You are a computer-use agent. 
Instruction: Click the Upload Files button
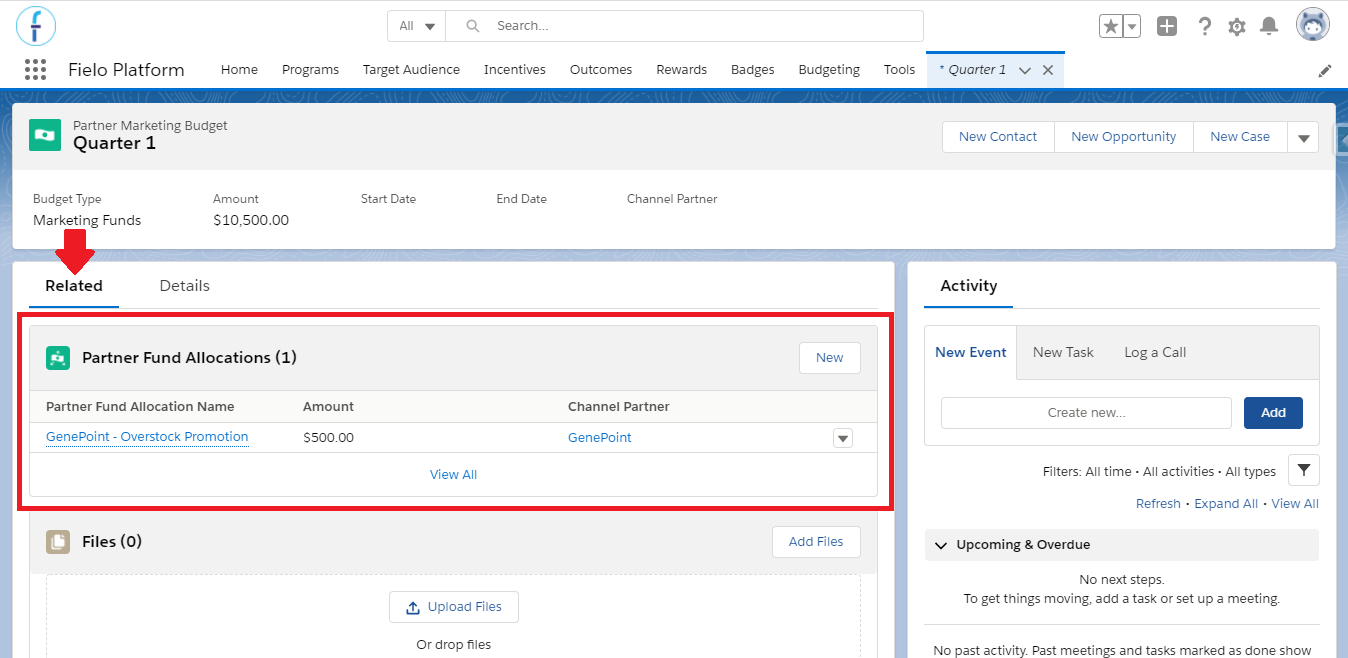tap(454, 607)
